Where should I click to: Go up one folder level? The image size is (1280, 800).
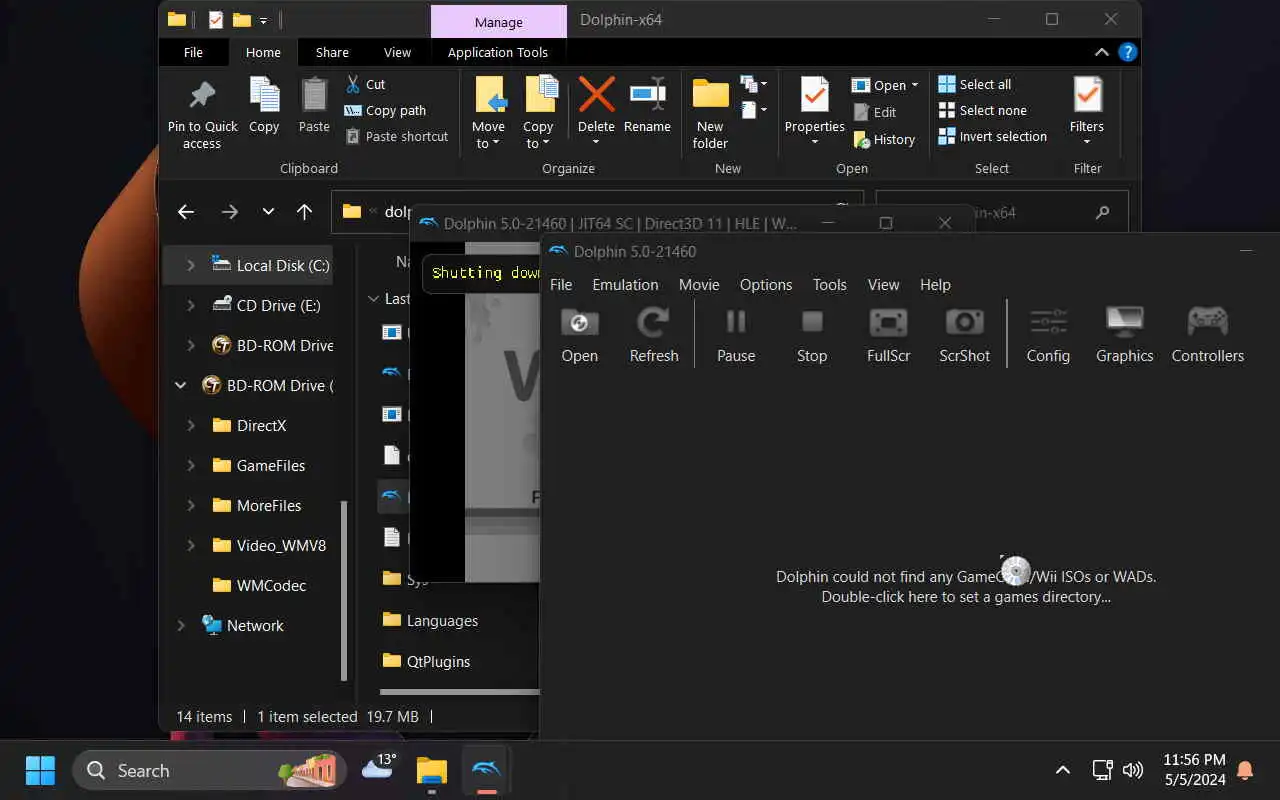pos(304,211)
